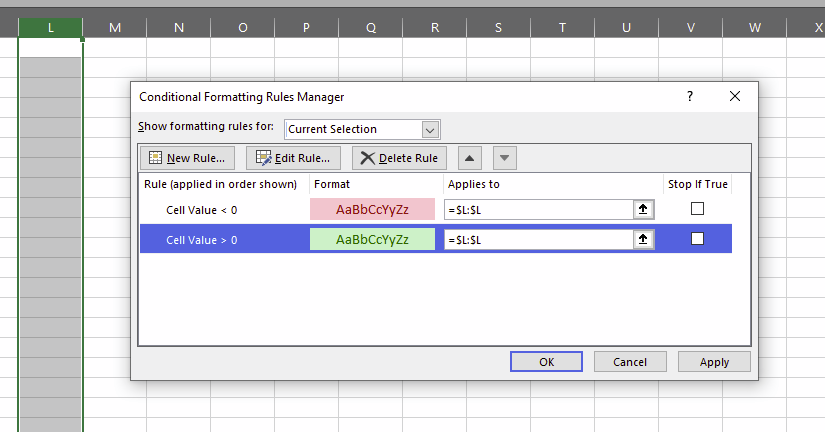The width and height of the screenshot is (825, 432).
Task: Select column W header
Action: (754, 28)
